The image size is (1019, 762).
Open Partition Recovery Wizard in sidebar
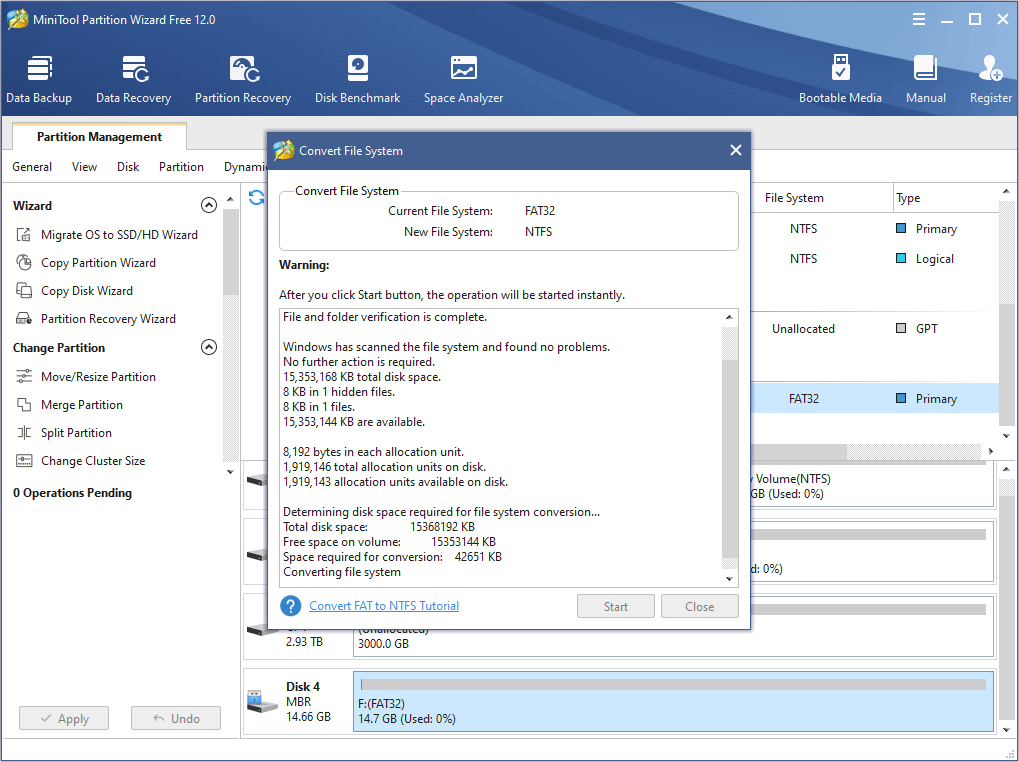coord(96,318)
